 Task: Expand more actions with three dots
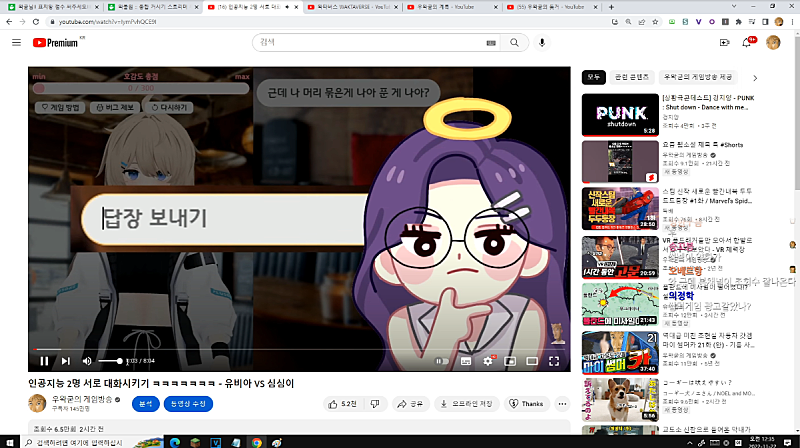562,404
